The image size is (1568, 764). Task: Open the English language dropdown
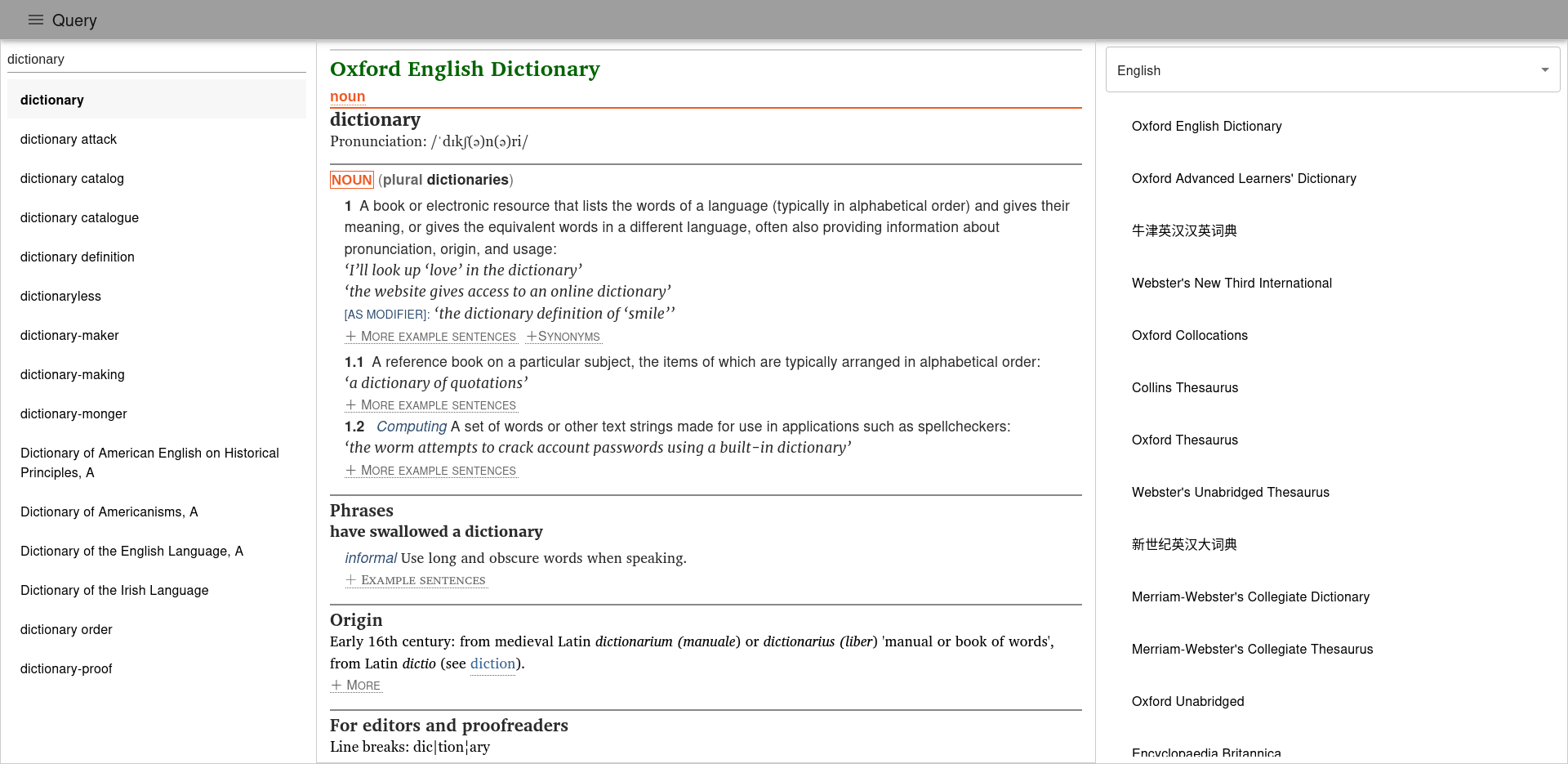point(1332,70)
